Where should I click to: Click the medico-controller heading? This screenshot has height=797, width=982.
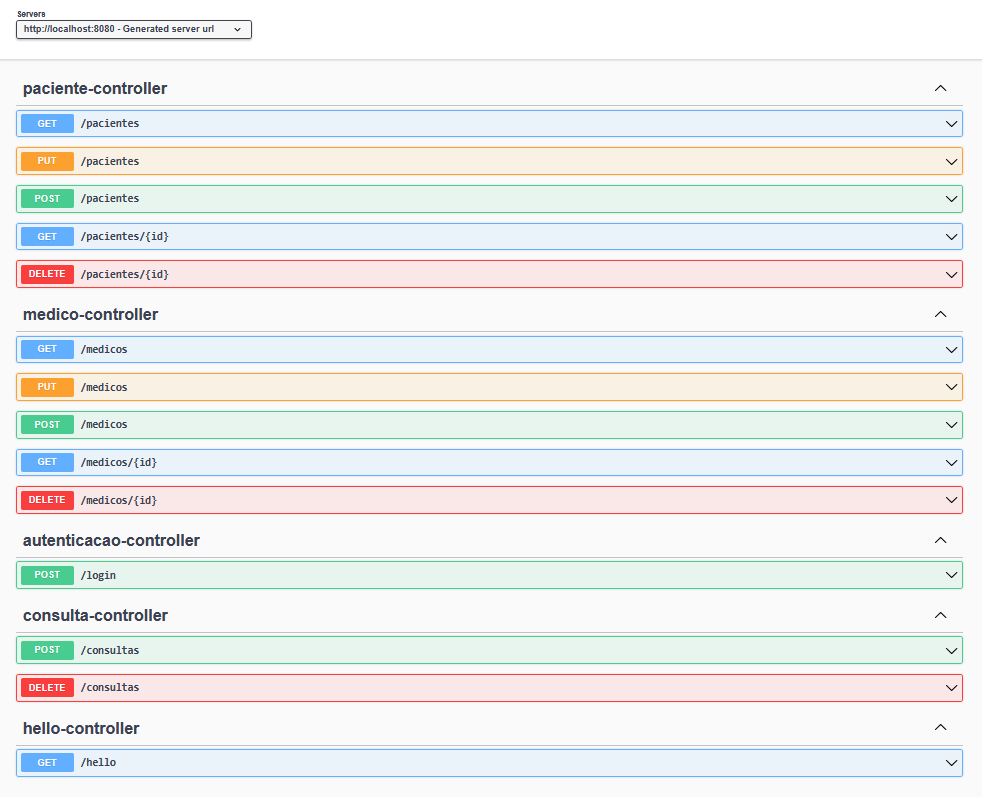click(90, 314)
